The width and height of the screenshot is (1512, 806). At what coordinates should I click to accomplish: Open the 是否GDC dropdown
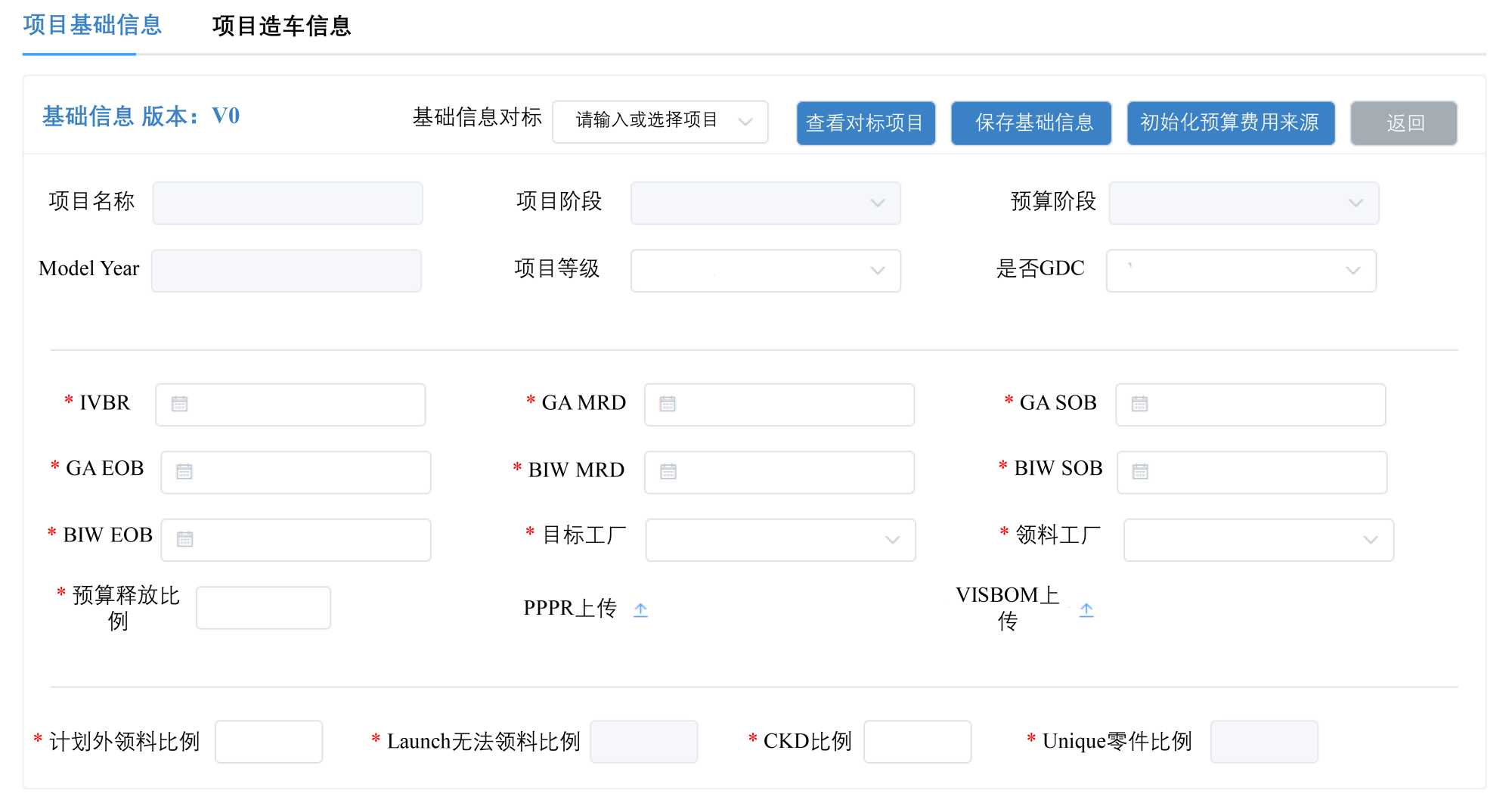click(1241, 271)
